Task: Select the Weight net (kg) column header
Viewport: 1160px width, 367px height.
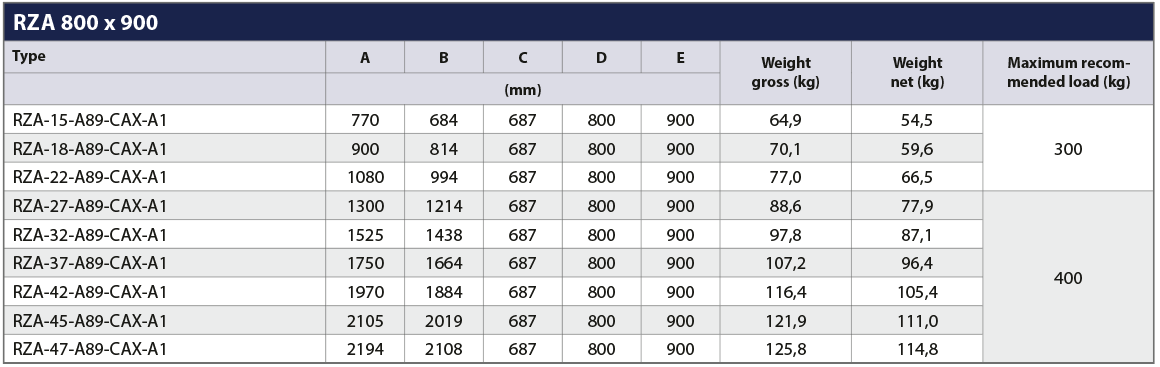Action: 917,73
